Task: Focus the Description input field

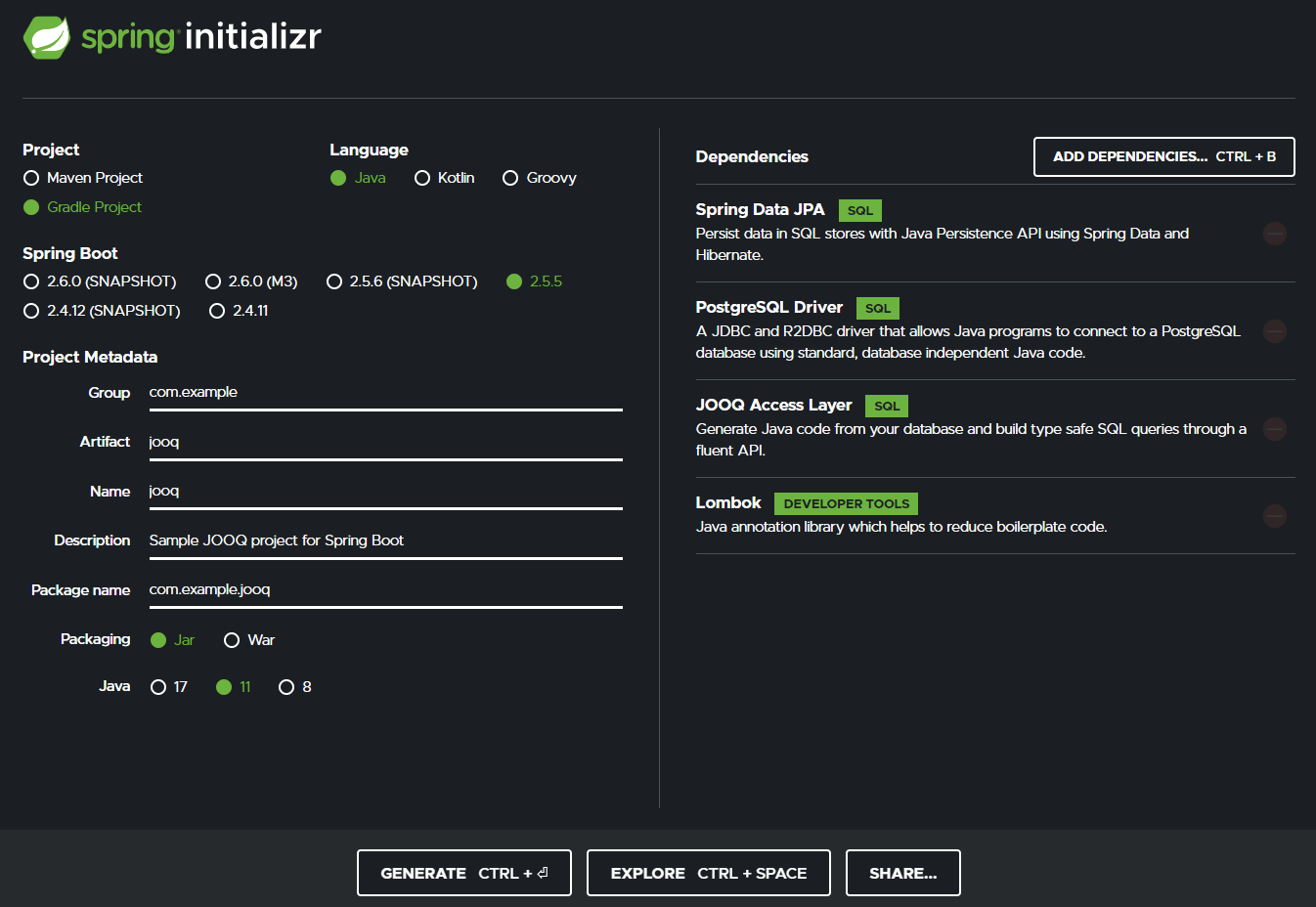Action: click(386, 540)
